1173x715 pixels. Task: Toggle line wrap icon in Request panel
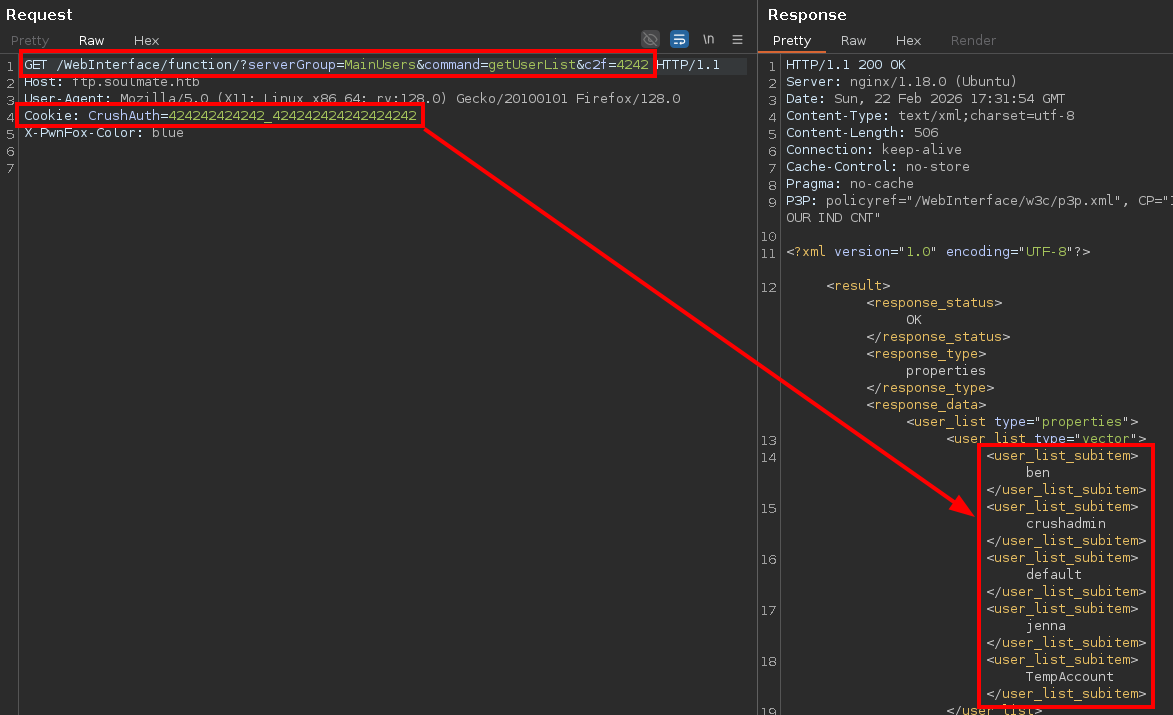coord(679,39)
